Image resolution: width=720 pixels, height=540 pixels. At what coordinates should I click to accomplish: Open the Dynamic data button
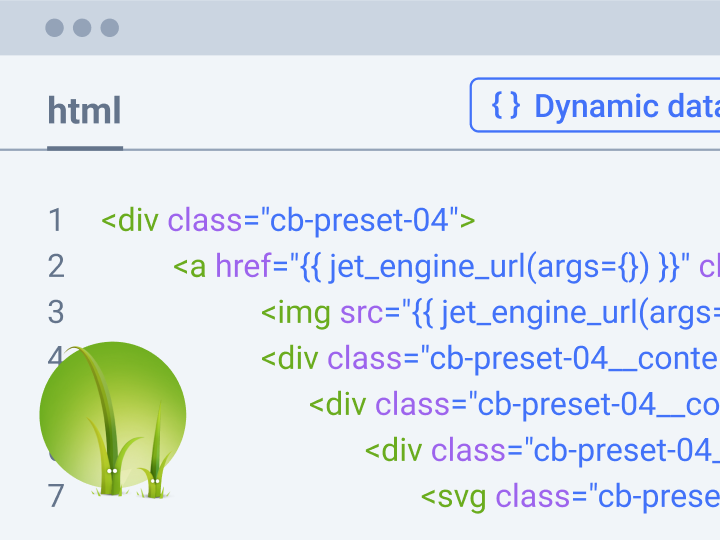[x=595, y=105]
